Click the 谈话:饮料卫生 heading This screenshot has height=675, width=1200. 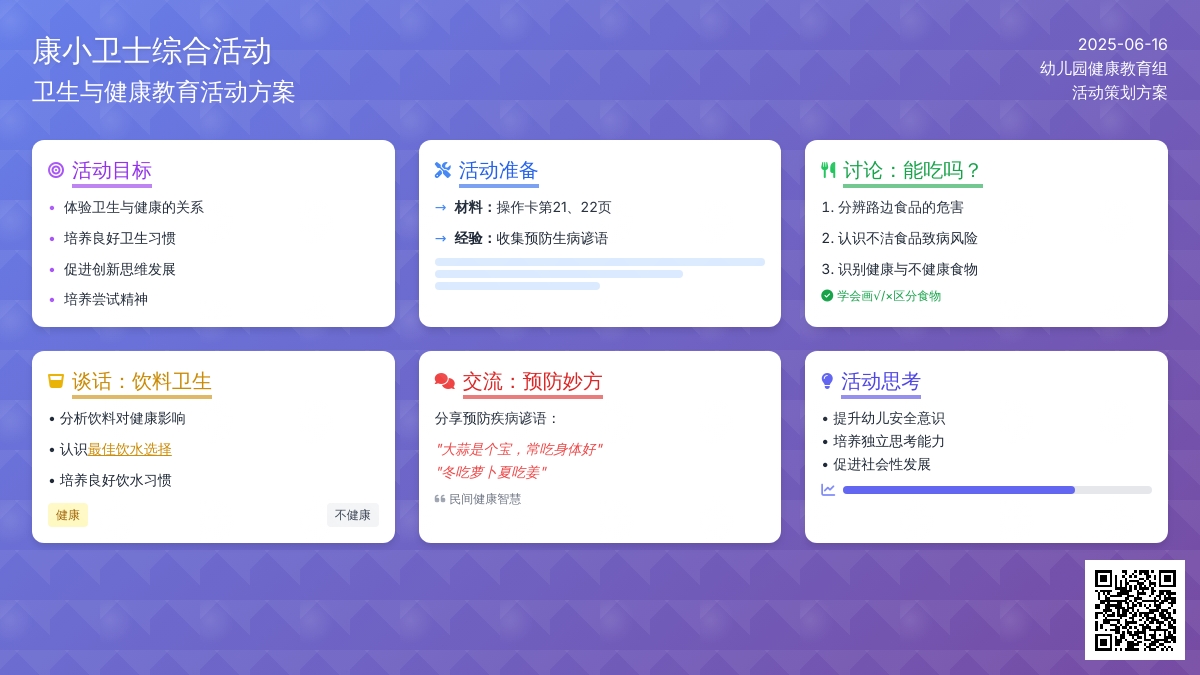click(x=142, y=381)
